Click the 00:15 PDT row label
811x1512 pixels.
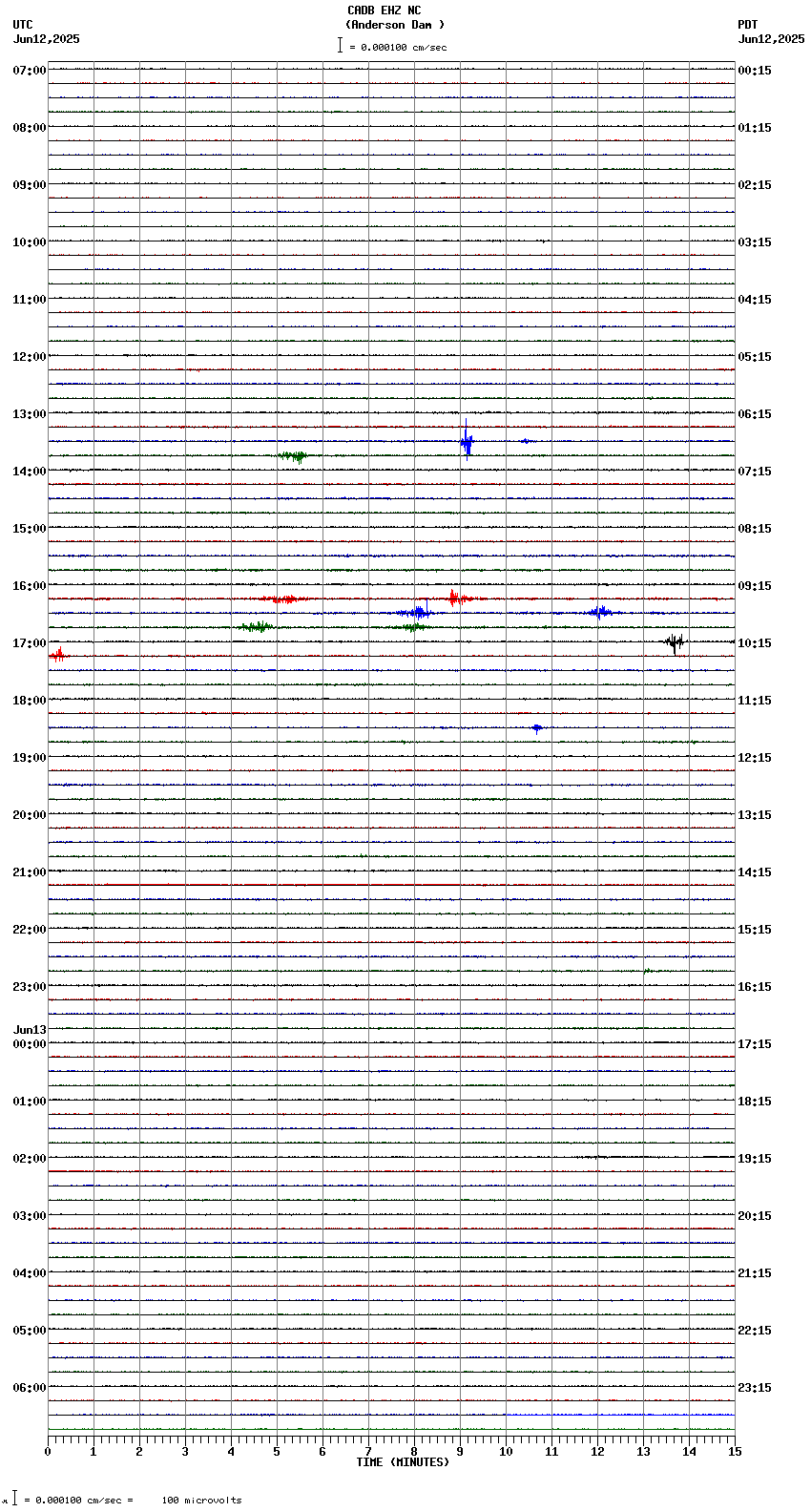(755, 71)
